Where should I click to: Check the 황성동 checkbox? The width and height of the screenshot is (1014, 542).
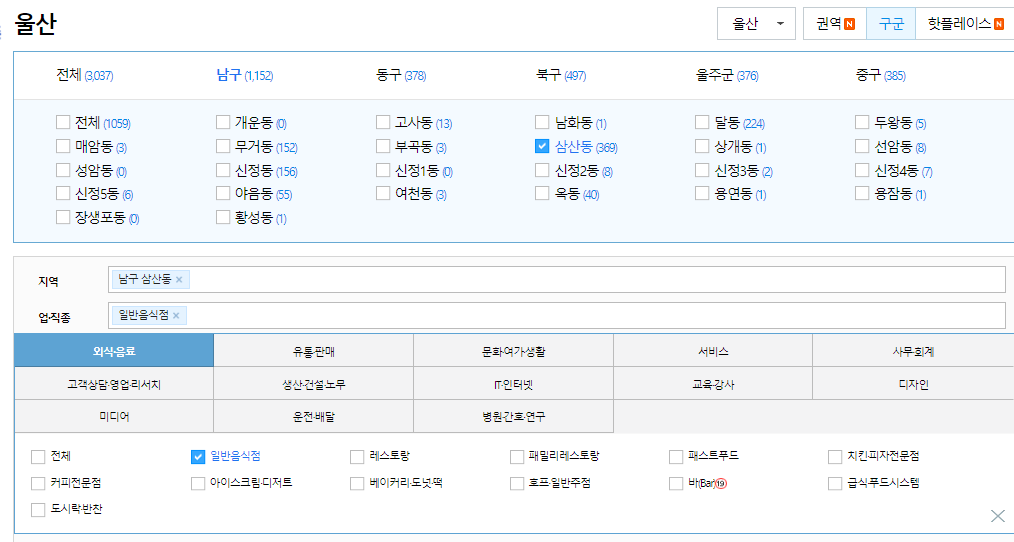[x=223, y=217]
